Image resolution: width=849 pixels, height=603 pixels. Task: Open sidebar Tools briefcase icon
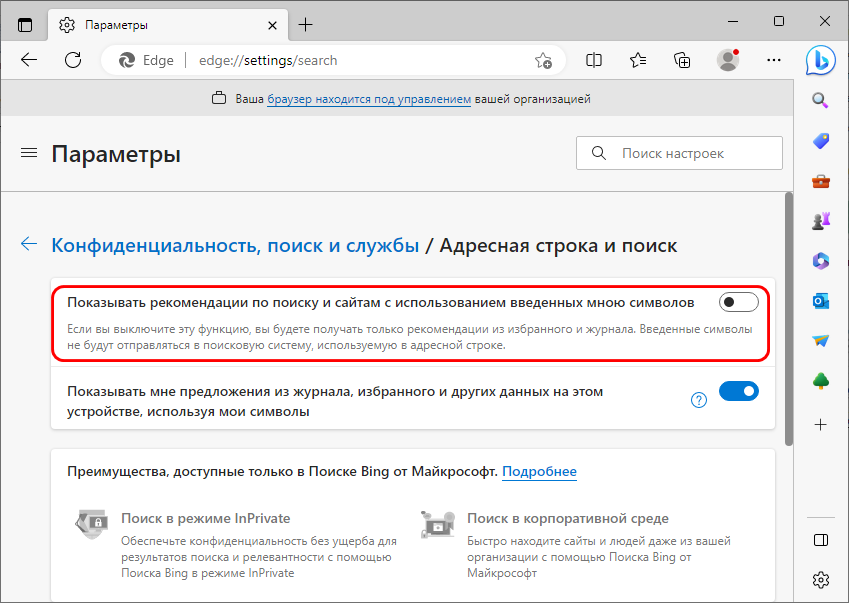(x=821, y=181)
